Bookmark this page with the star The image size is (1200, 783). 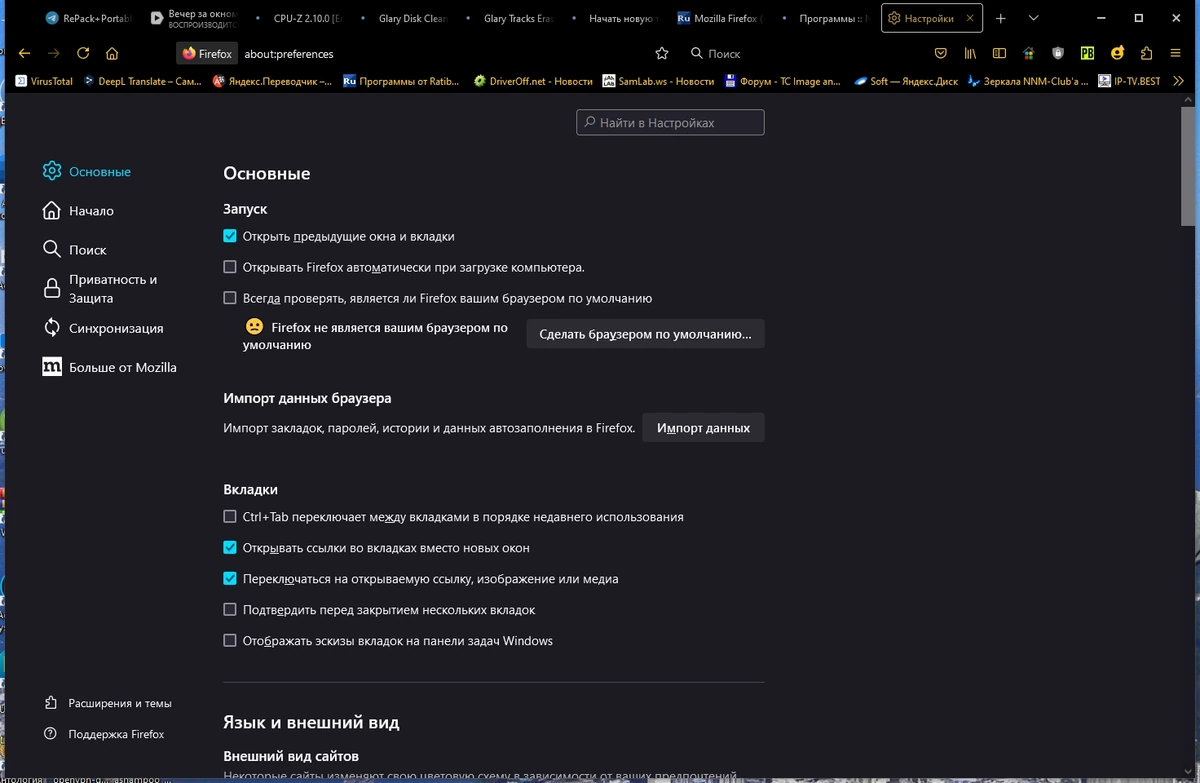point(661,53)
